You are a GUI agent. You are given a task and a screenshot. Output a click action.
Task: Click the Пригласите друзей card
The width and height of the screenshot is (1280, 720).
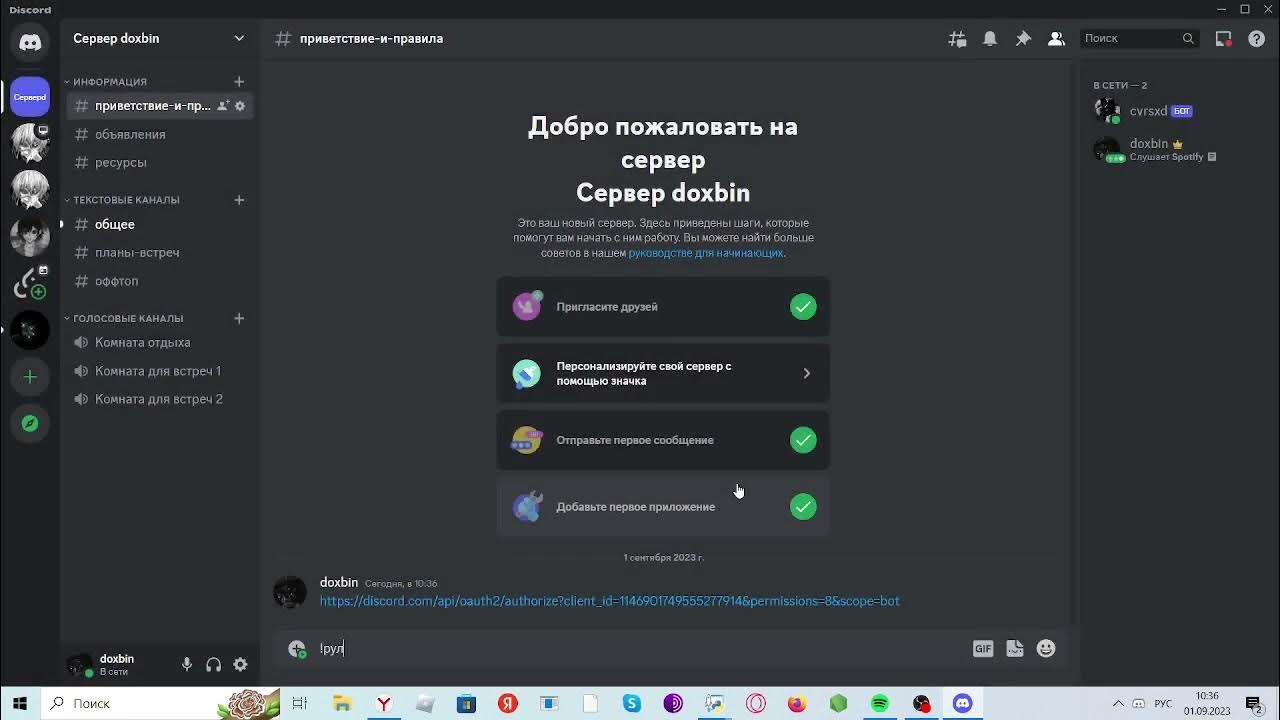coord(663,307)
